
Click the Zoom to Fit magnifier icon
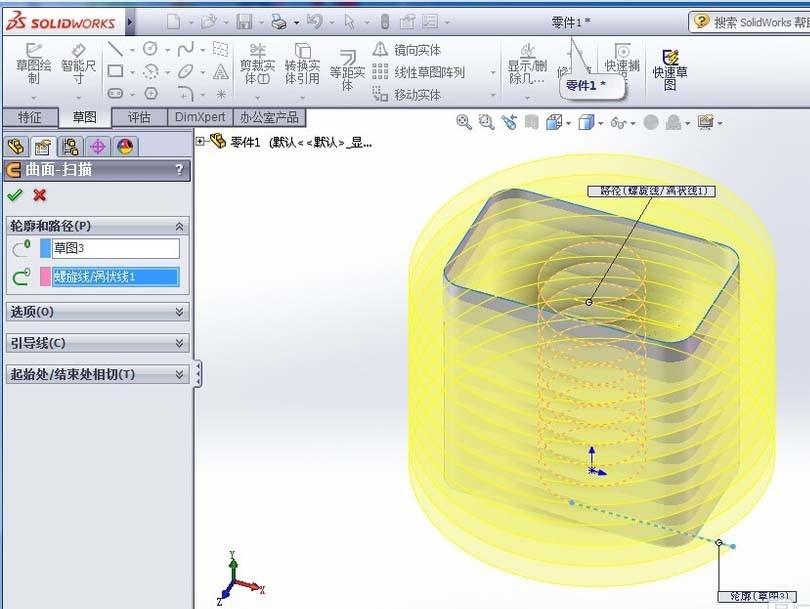point(465,122)
